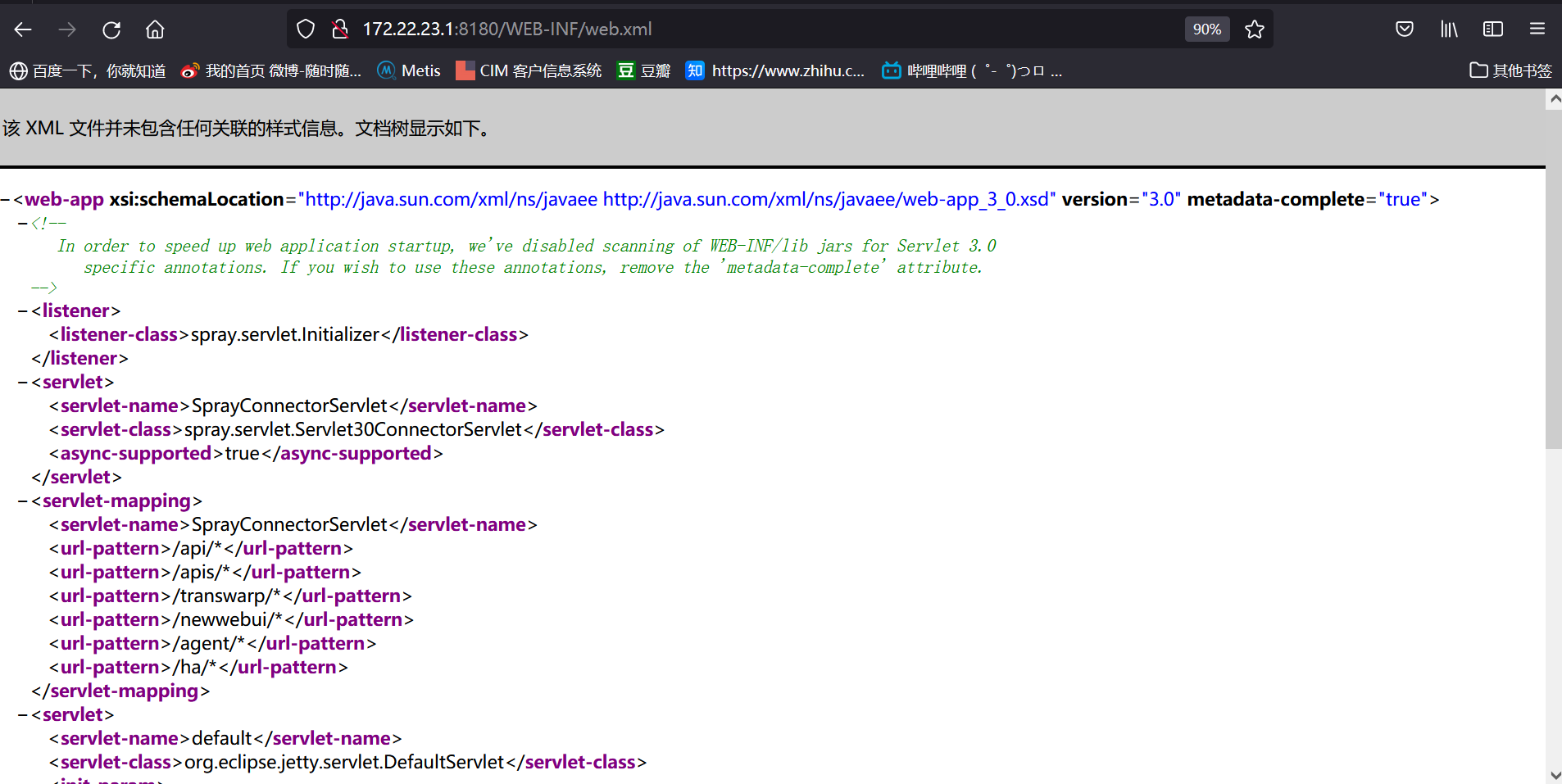This screenshot has height=784, width=1562.
Task: Toggle the sidebar view
Action: coord(1492,28)
